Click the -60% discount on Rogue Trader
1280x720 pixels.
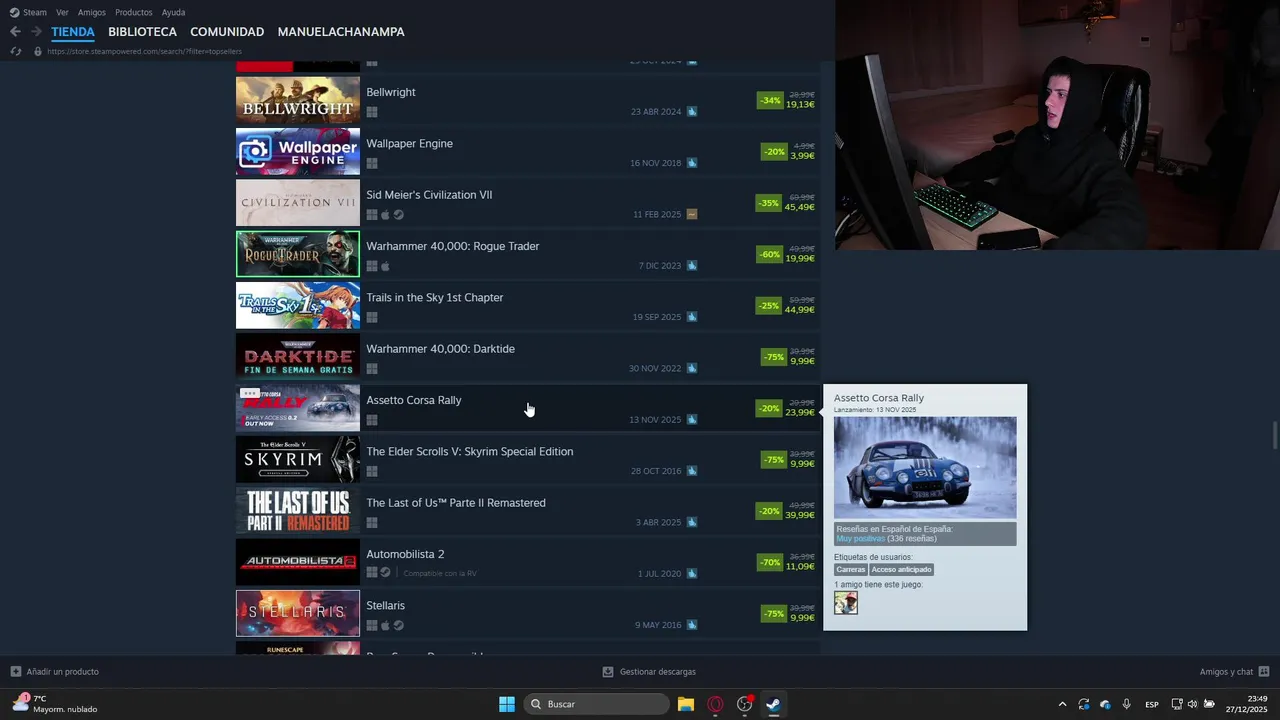coord(769,254)
